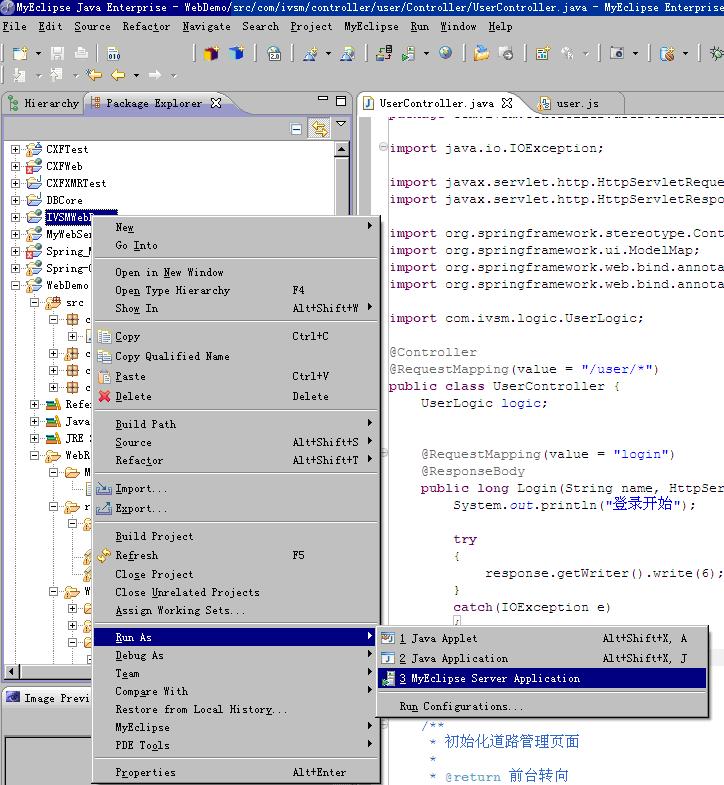The height and width of the screenshot is (785, 724).
Task: Click scroll left arrow in Package Explorer
Action: click(x=12, y=671)
